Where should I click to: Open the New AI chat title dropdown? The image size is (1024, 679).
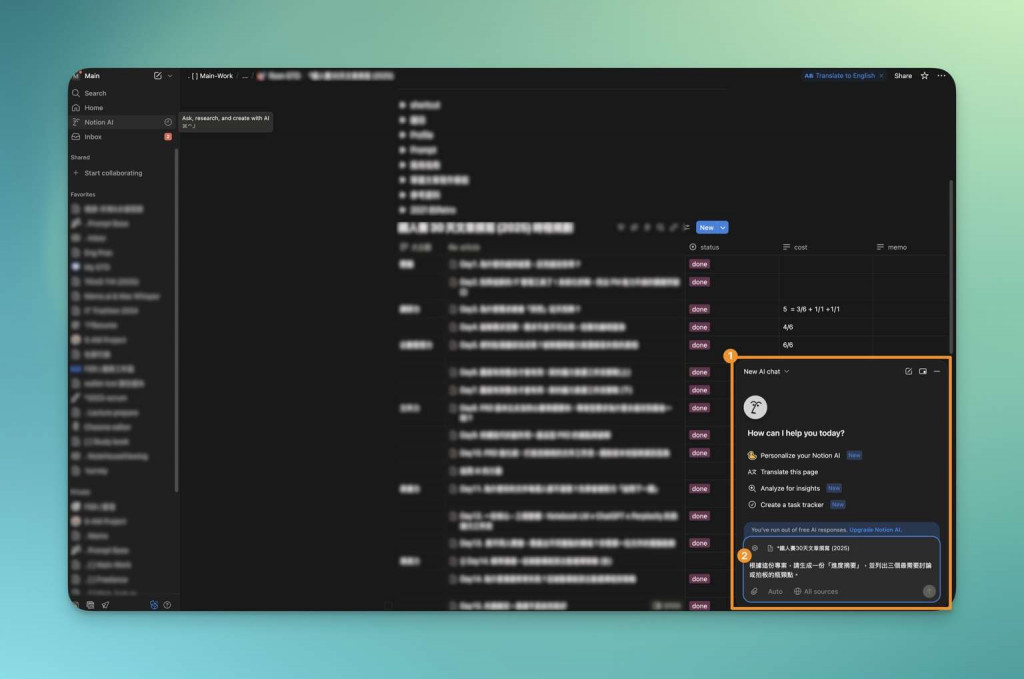pos(766,371)
